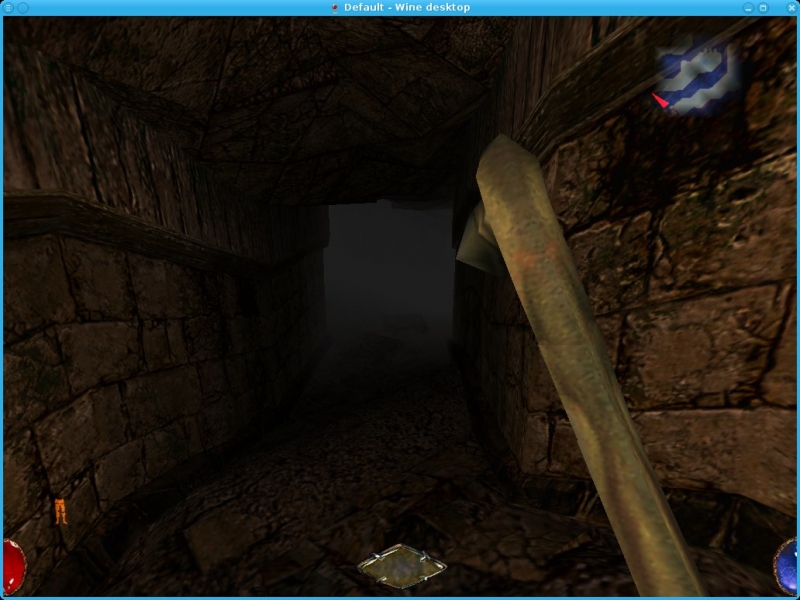Click the red health orb

(x=11, y=563)
